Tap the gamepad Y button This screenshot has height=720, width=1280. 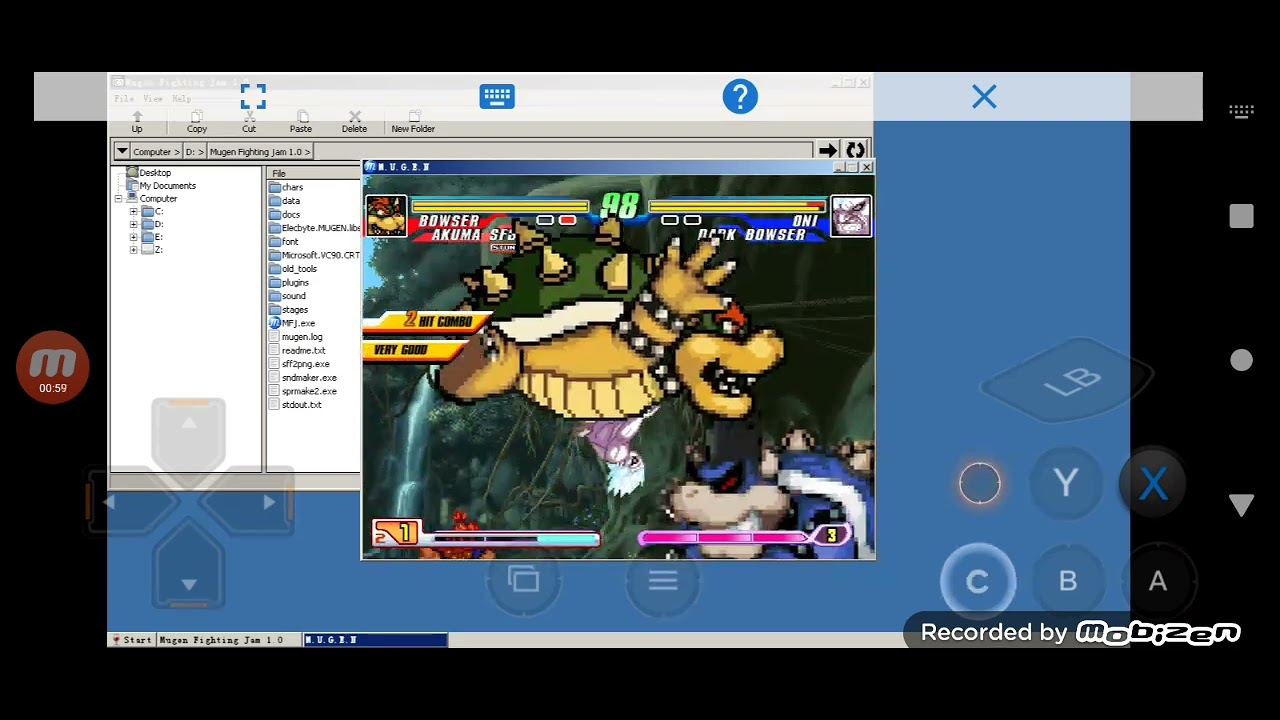coord(1066,484)
